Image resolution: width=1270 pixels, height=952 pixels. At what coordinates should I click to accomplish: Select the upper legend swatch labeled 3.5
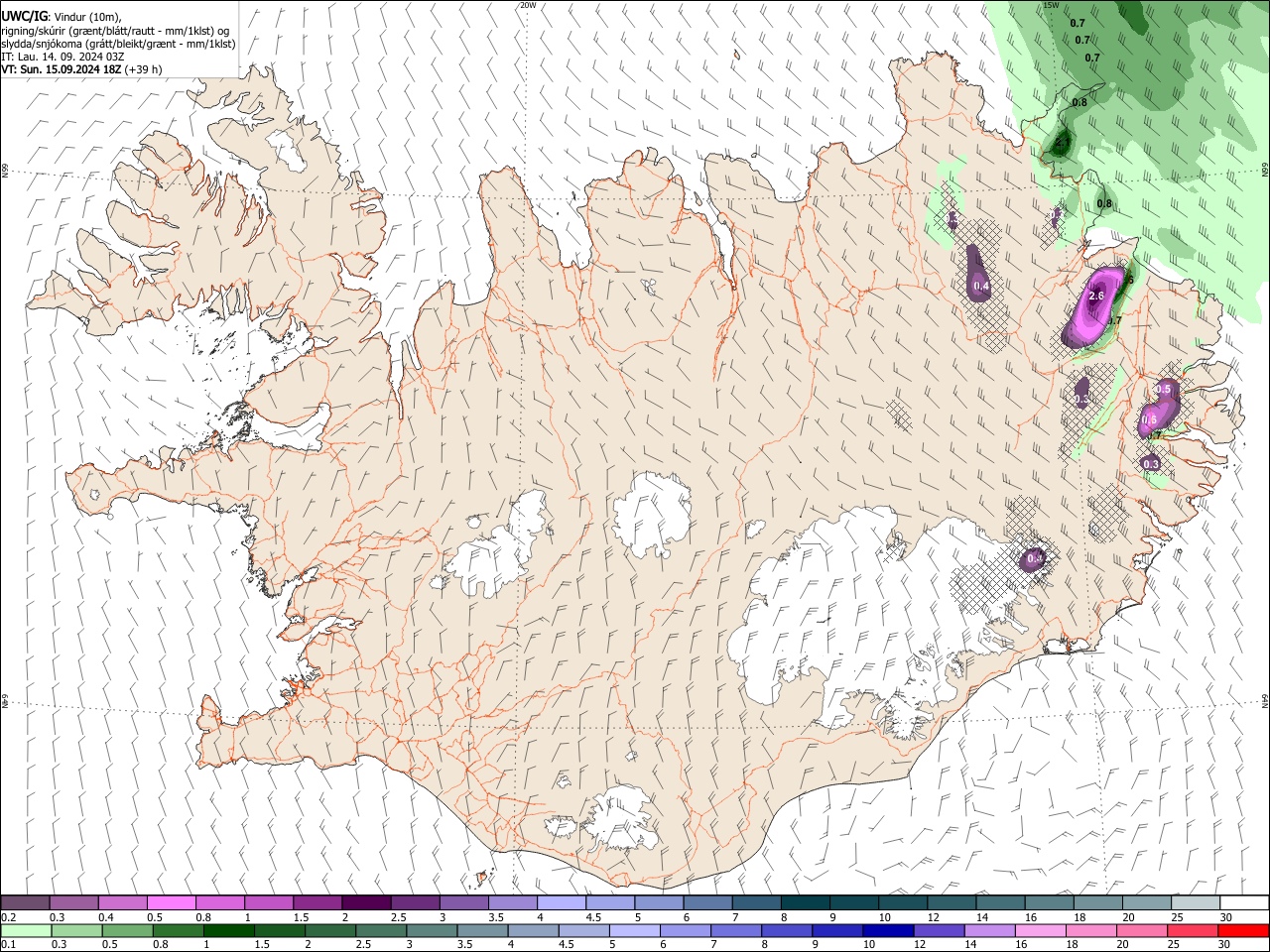tap(512, 903)
